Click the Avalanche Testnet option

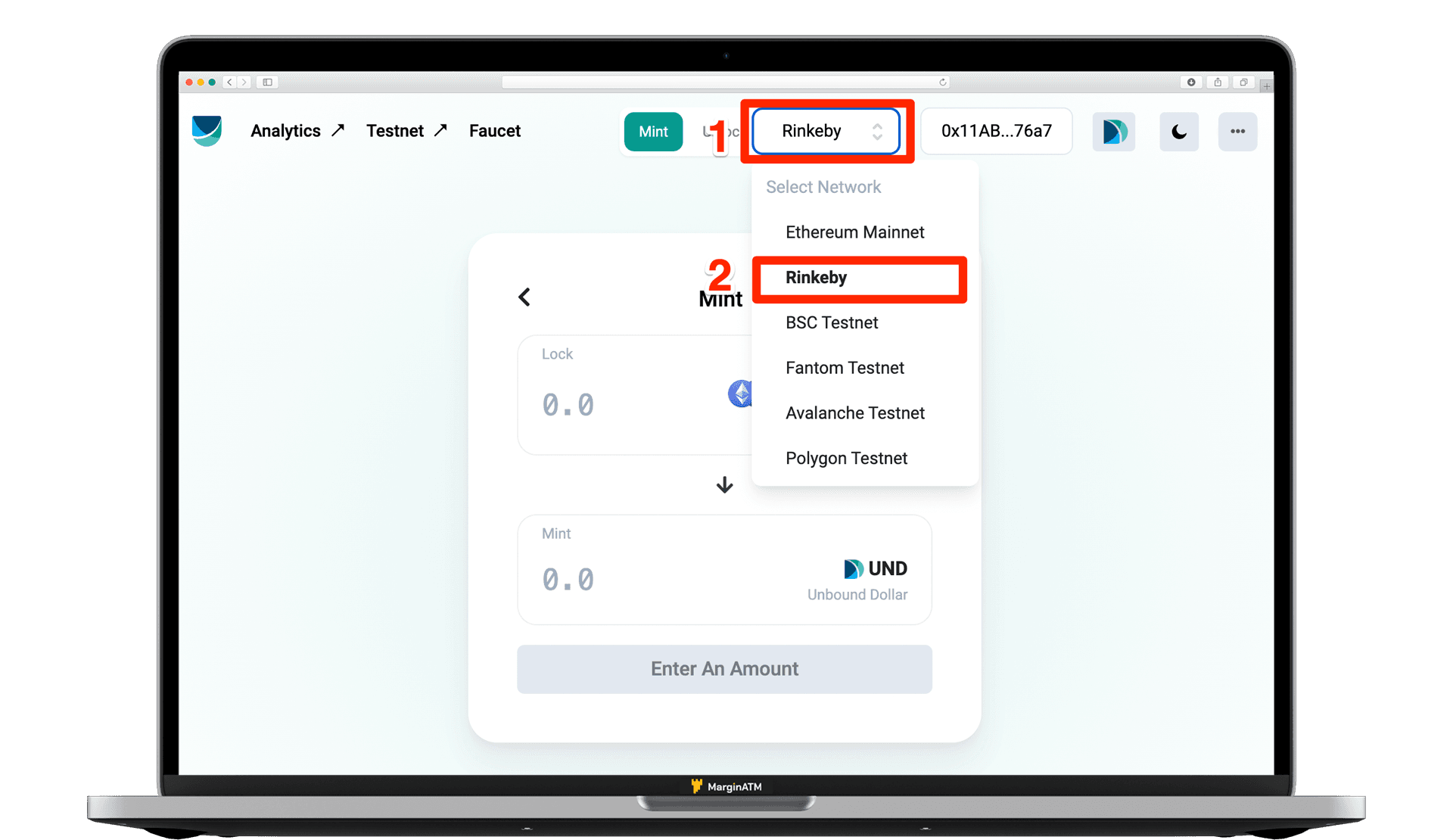(x=857, y=412)
